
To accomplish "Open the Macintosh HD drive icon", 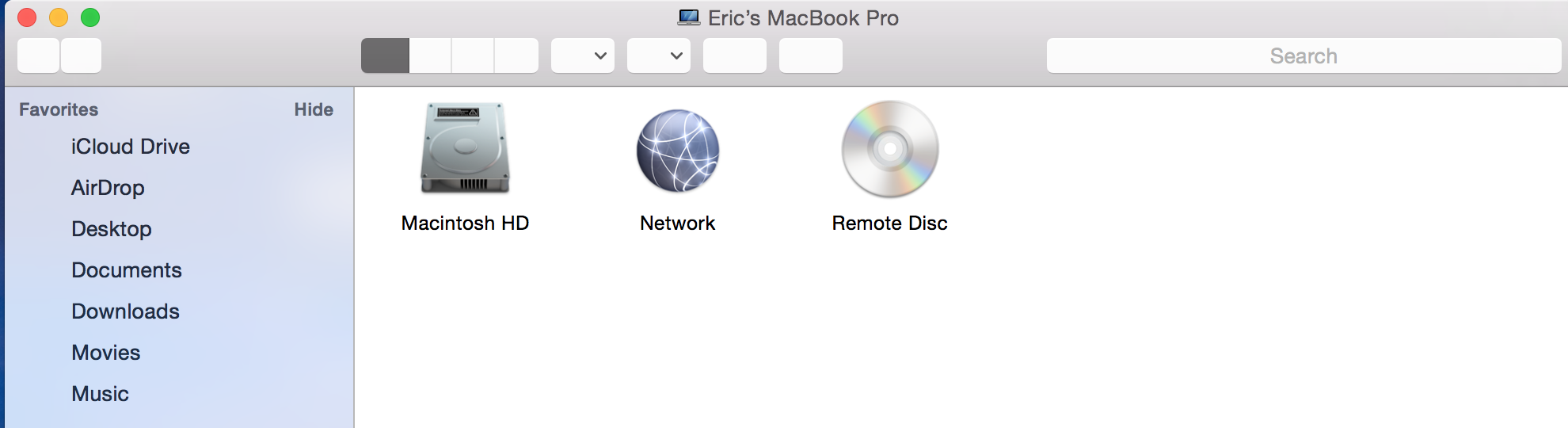I will (465, 148).
